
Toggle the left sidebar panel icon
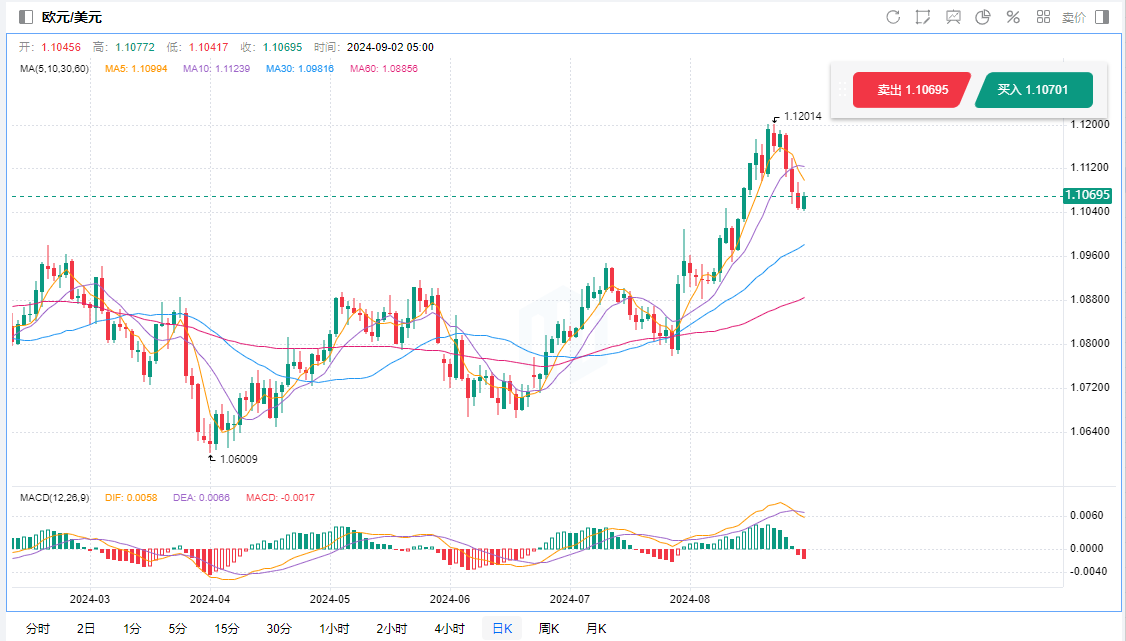click(x=26, y=17)
